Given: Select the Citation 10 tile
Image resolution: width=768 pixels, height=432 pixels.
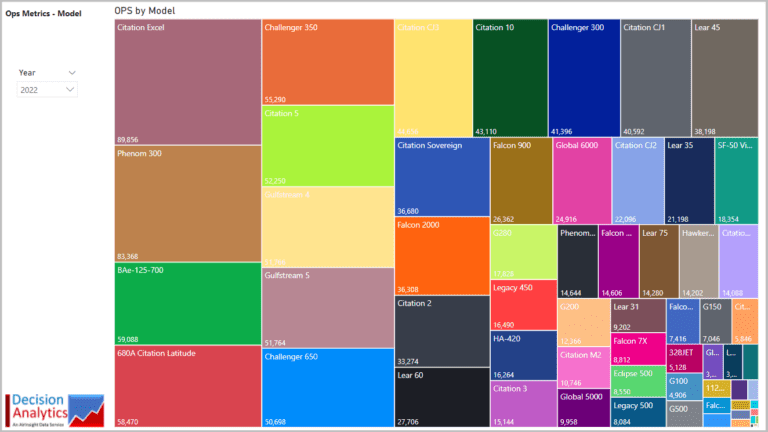Looking at the screenshot, I should click(x=510, y=78).
